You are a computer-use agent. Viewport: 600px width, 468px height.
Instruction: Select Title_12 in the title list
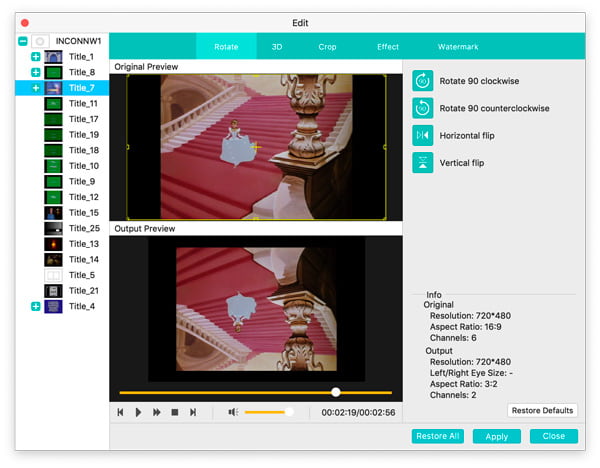click(x=84, y=197)
